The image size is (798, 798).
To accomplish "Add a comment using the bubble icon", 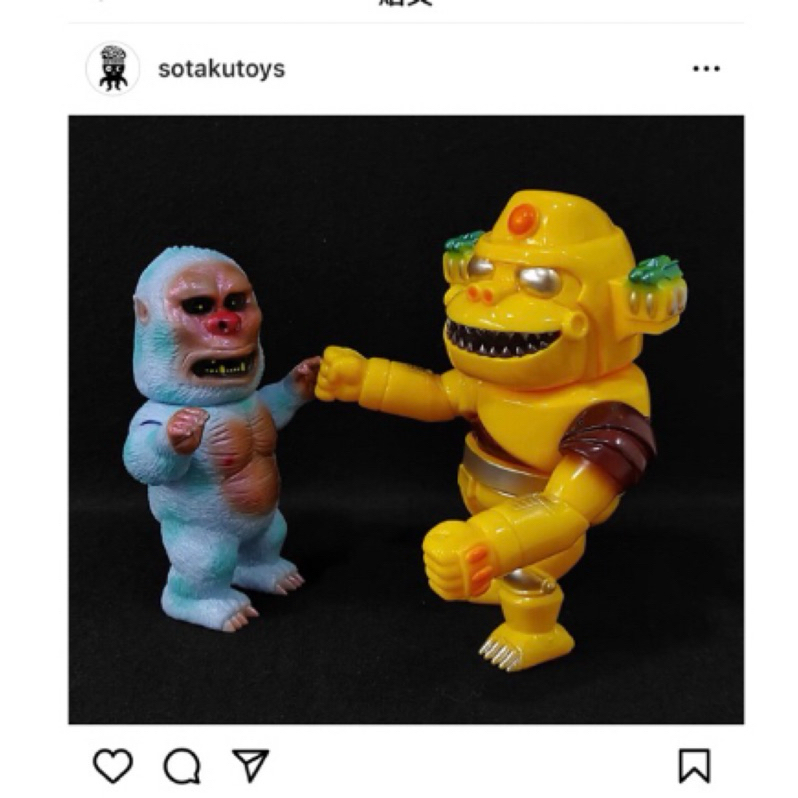I will click(182, 765).
